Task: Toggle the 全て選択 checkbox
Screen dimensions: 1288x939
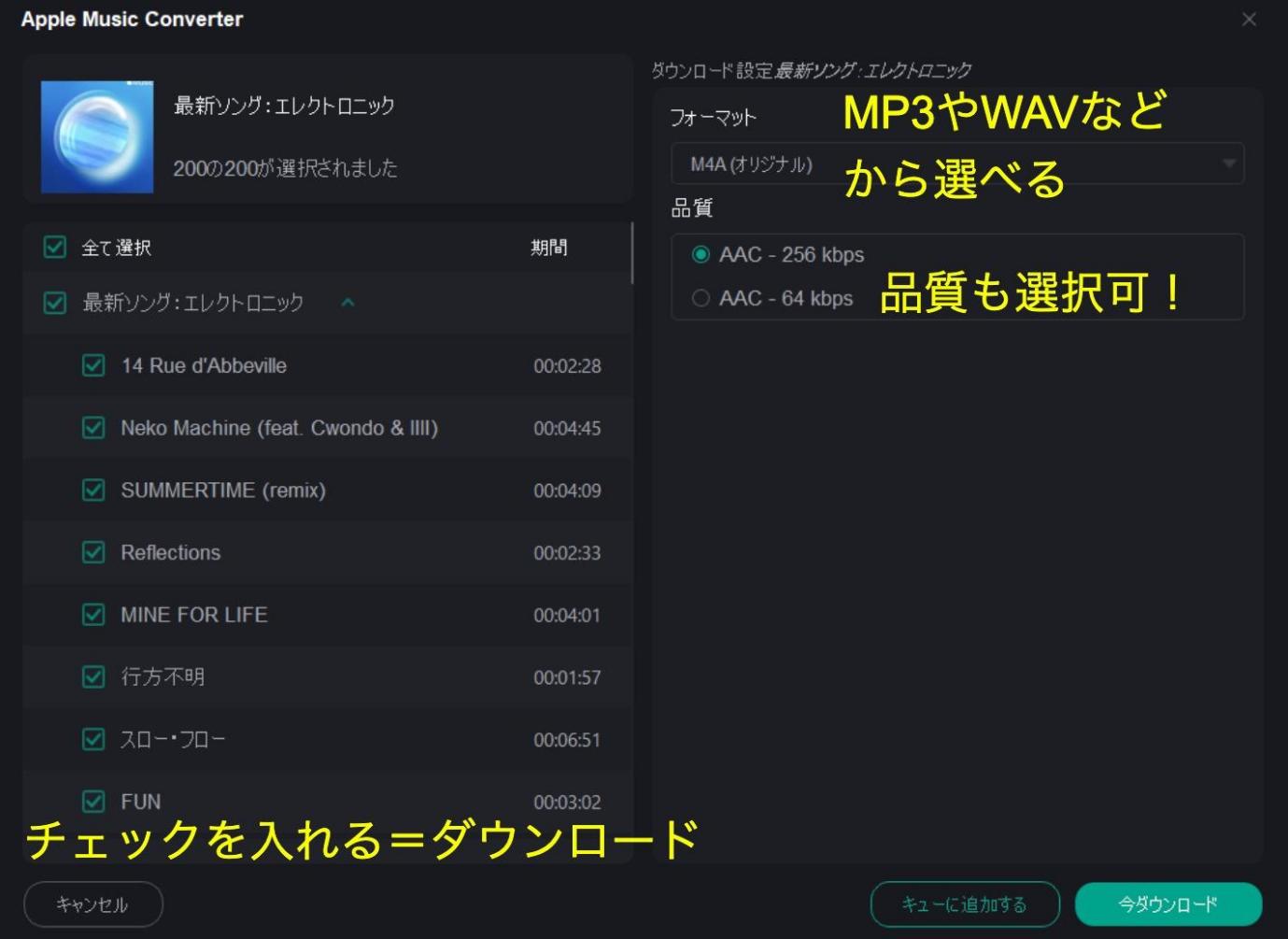Action: (55, 248)
